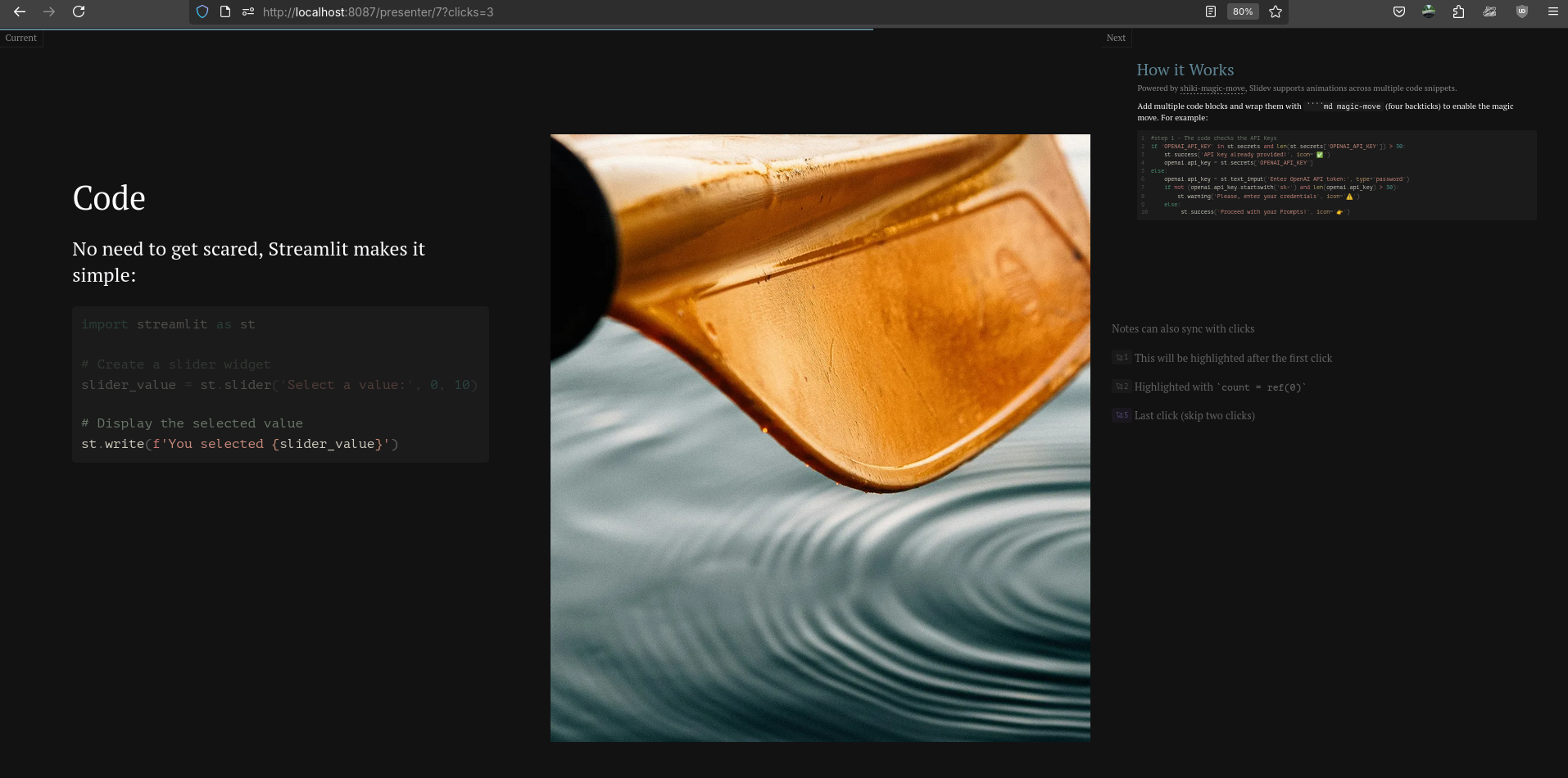Viewport: 1568px width, 778px height.
Task: Click the 'Code' slide heading
Action: (109, 198)
